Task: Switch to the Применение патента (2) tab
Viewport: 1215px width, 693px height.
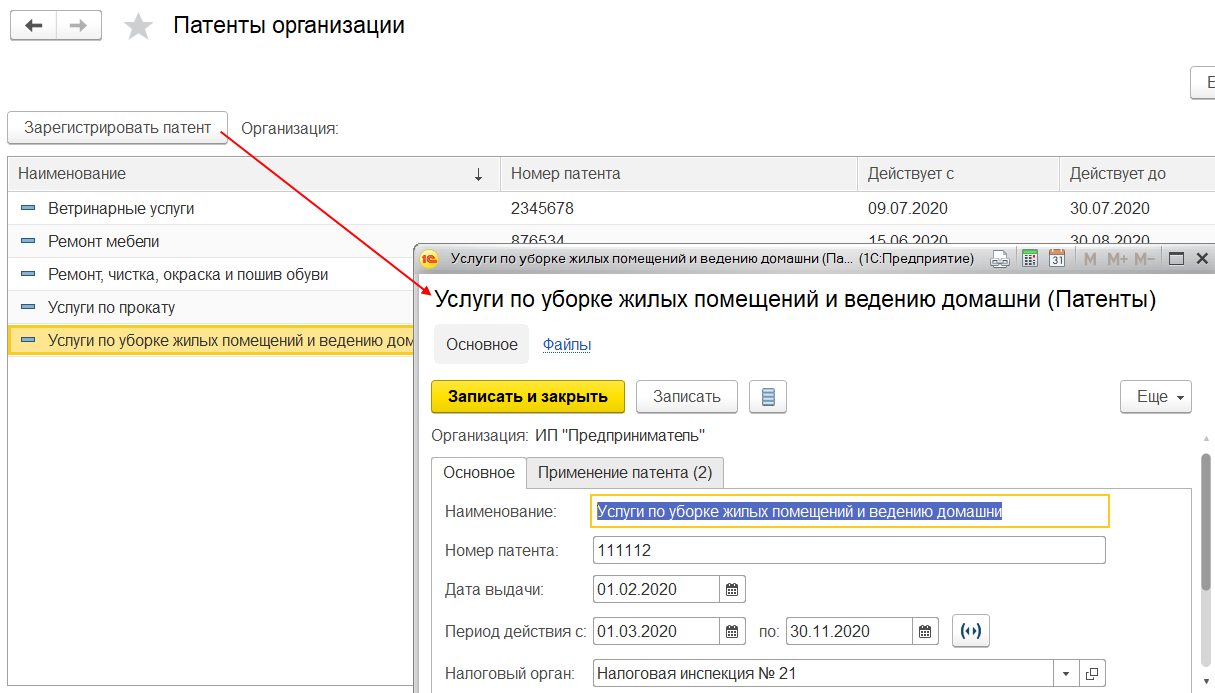Action: [x=625, y=473]
